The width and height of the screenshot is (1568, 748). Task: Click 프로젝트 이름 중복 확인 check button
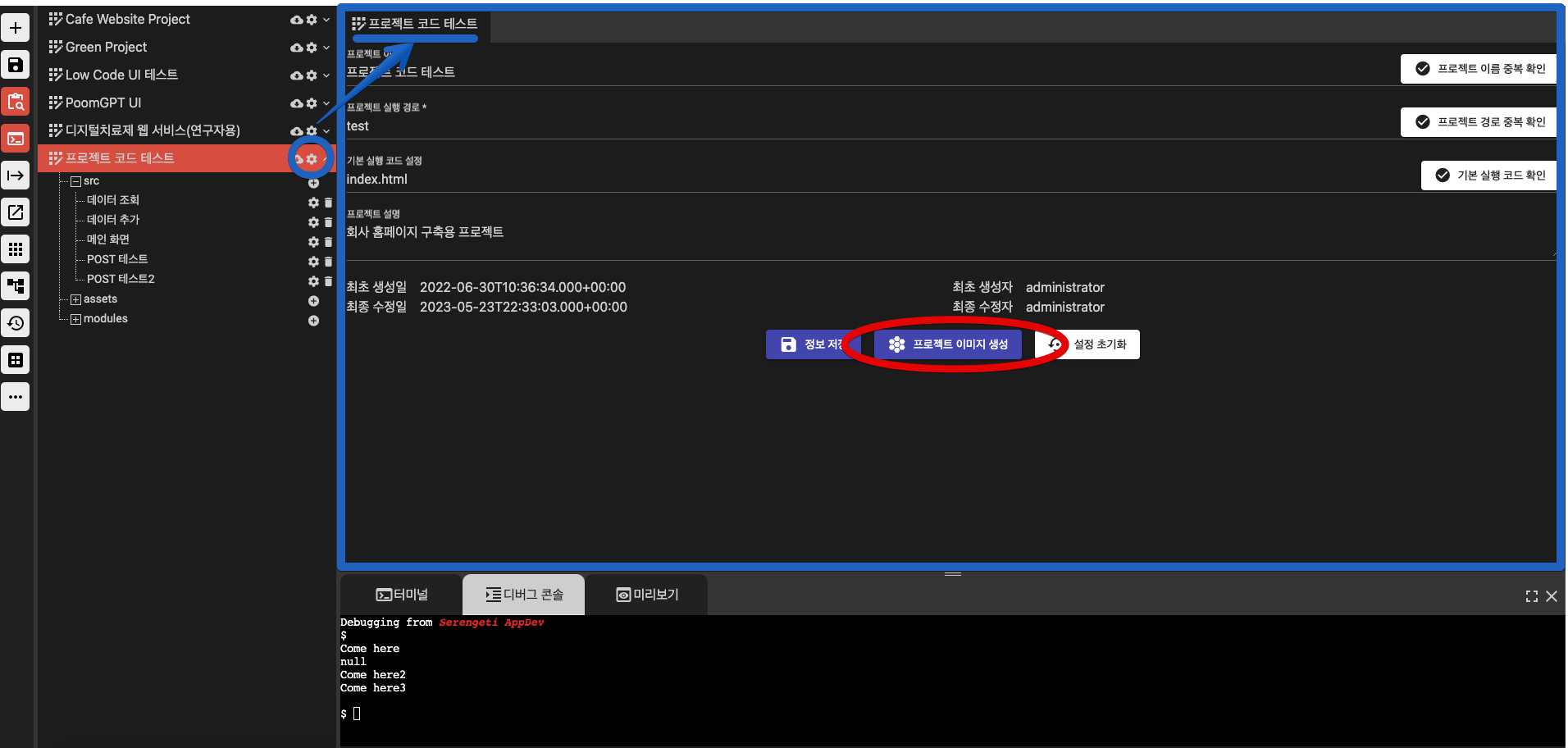point(1478,69)
